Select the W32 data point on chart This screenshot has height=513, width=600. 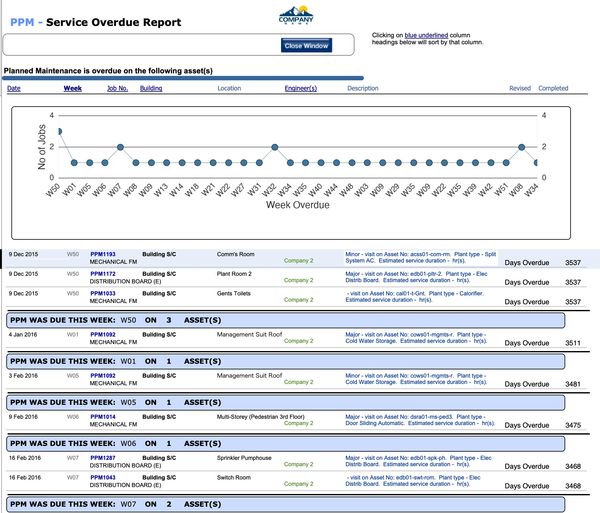click(x=274, y=147)
